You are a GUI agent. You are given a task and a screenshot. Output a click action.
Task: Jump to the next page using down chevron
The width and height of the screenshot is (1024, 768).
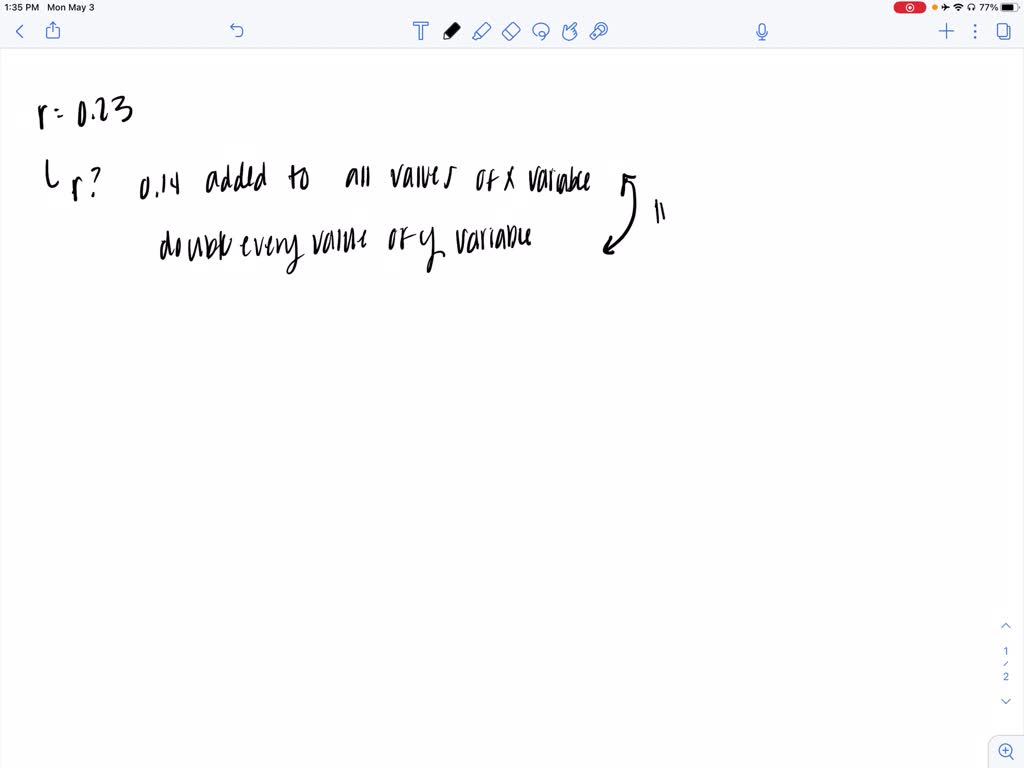tap(1006, 701)
